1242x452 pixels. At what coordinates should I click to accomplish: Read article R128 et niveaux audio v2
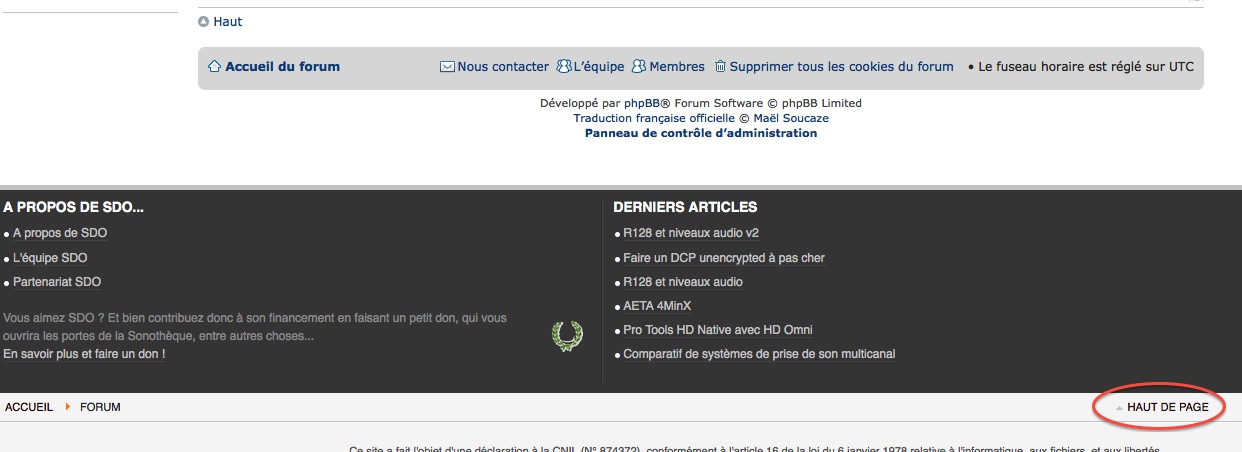tap(690, 233)
